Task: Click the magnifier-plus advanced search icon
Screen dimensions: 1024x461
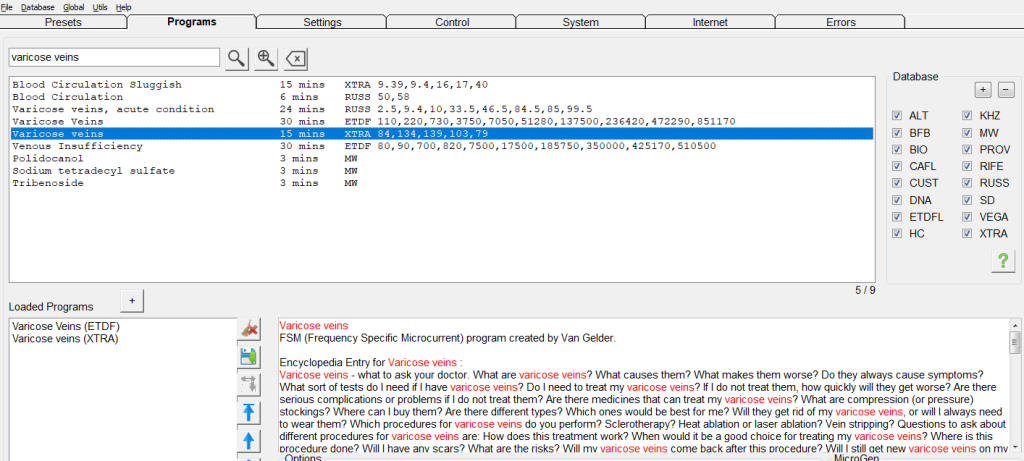Action: click(266, 58)
